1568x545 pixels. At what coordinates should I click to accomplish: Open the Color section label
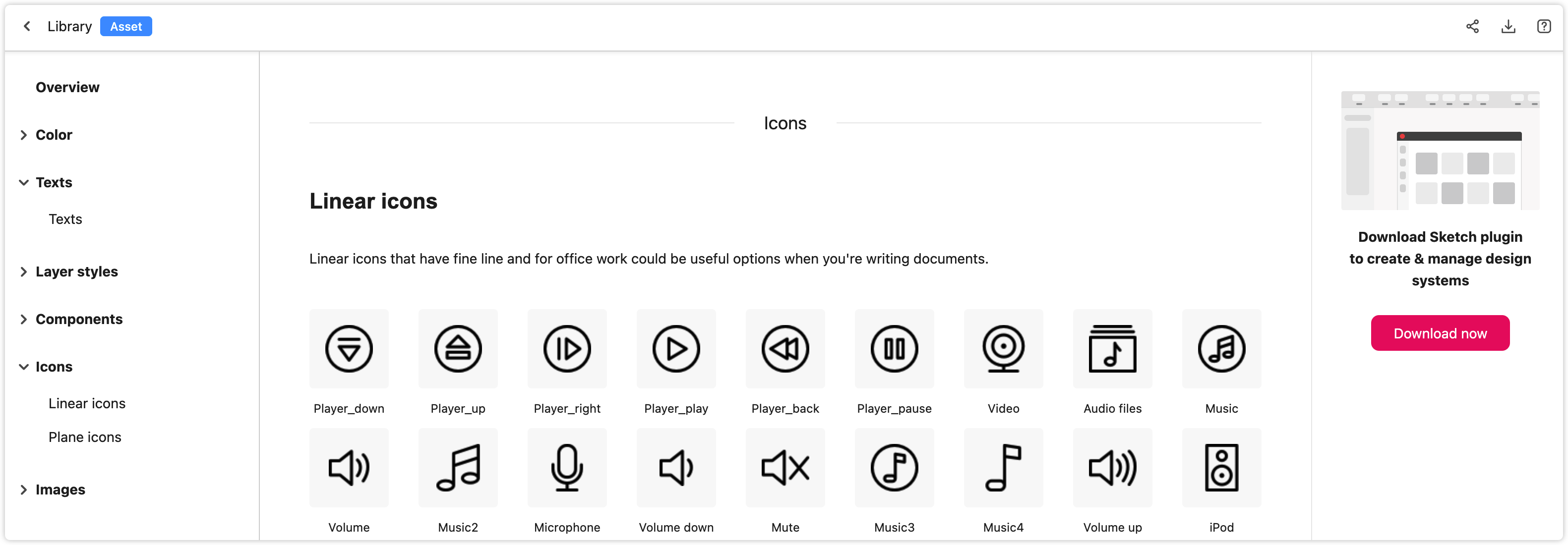54,135
